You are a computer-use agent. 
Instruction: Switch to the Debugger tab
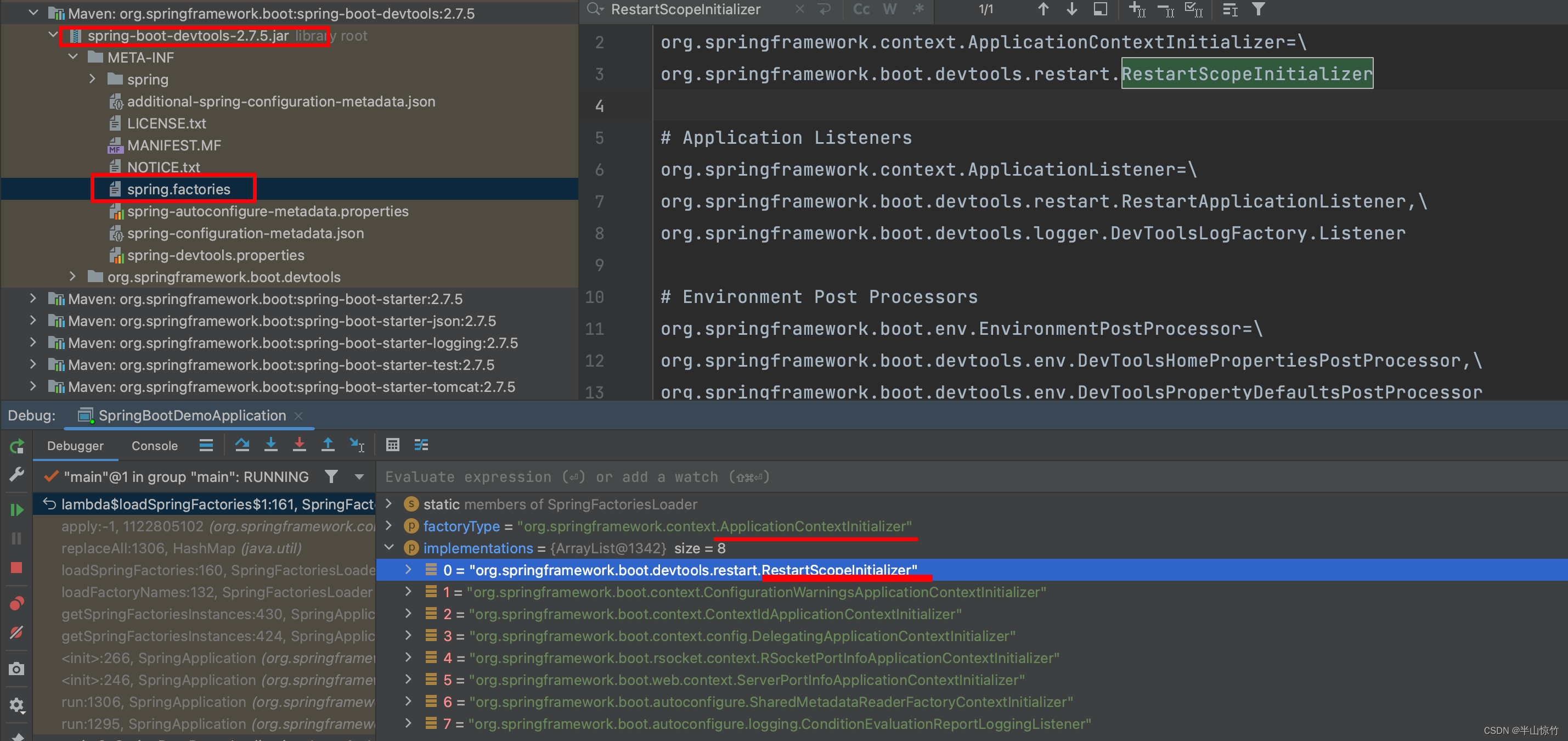[x=76, y=446]
